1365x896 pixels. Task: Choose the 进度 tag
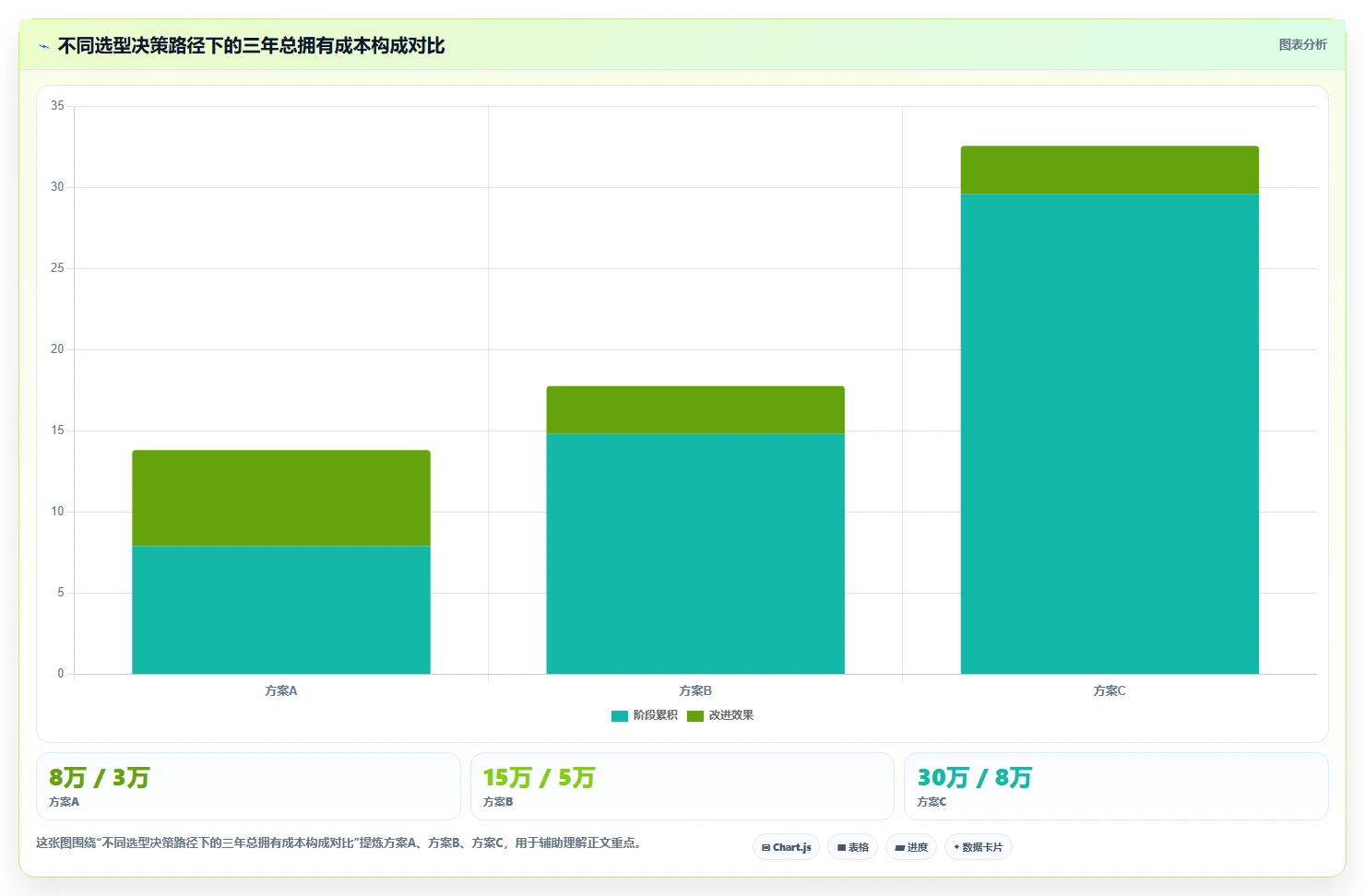pyautogui.click(x=911, y=847)
